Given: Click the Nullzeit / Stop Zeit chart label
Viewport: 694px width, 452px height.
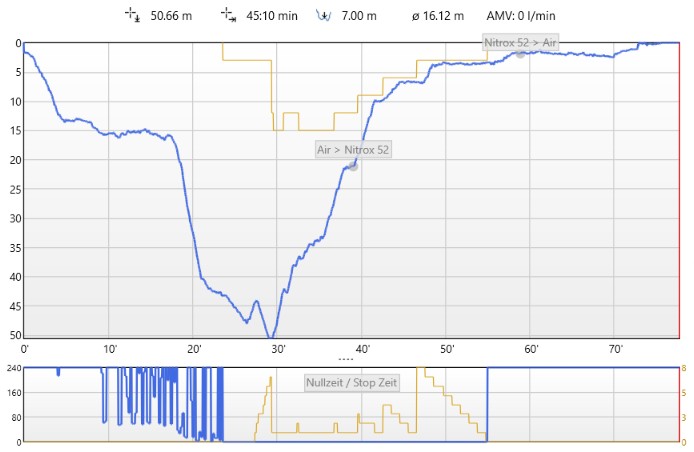Looking at the screenshot, I should point(352,382).
